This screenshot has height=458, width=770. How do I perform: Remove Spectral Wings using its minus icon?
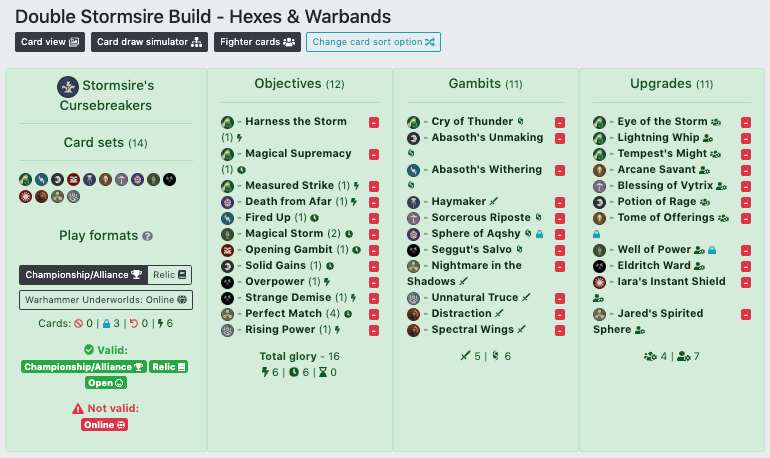click(560, 330)
